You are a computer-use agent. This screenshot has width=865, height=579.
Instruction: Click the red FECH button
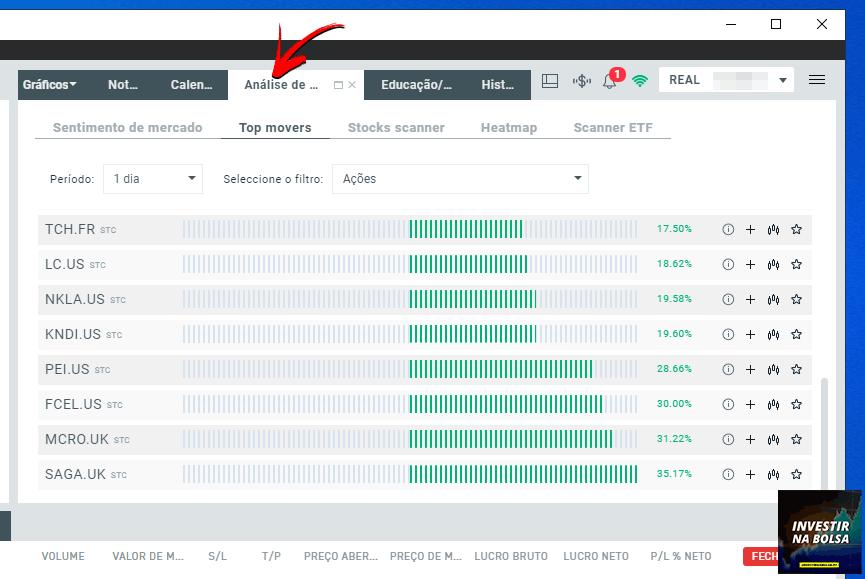tap(761, 556)
